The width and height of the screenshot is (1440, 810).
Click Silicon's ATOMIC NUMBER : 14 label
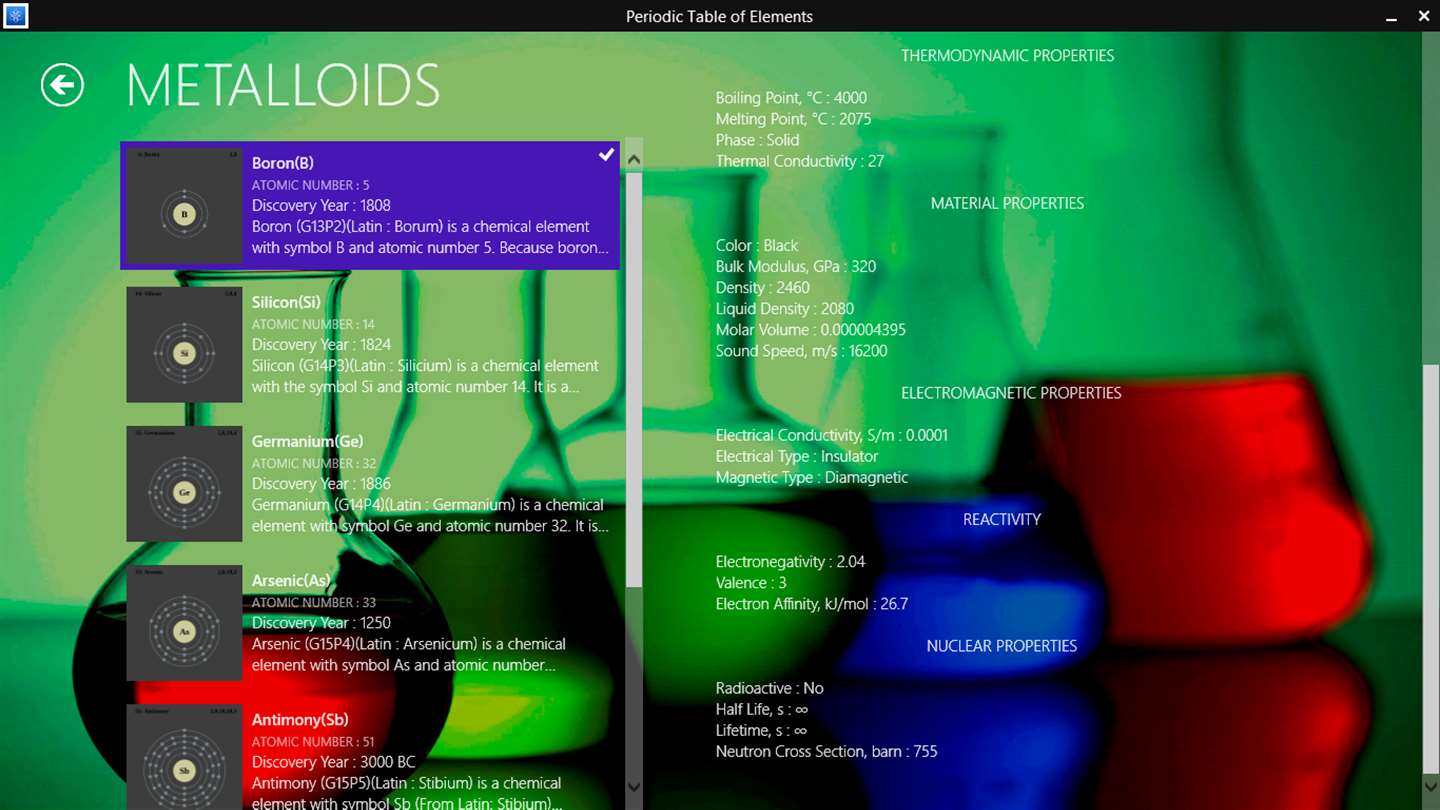pos(314,324)
